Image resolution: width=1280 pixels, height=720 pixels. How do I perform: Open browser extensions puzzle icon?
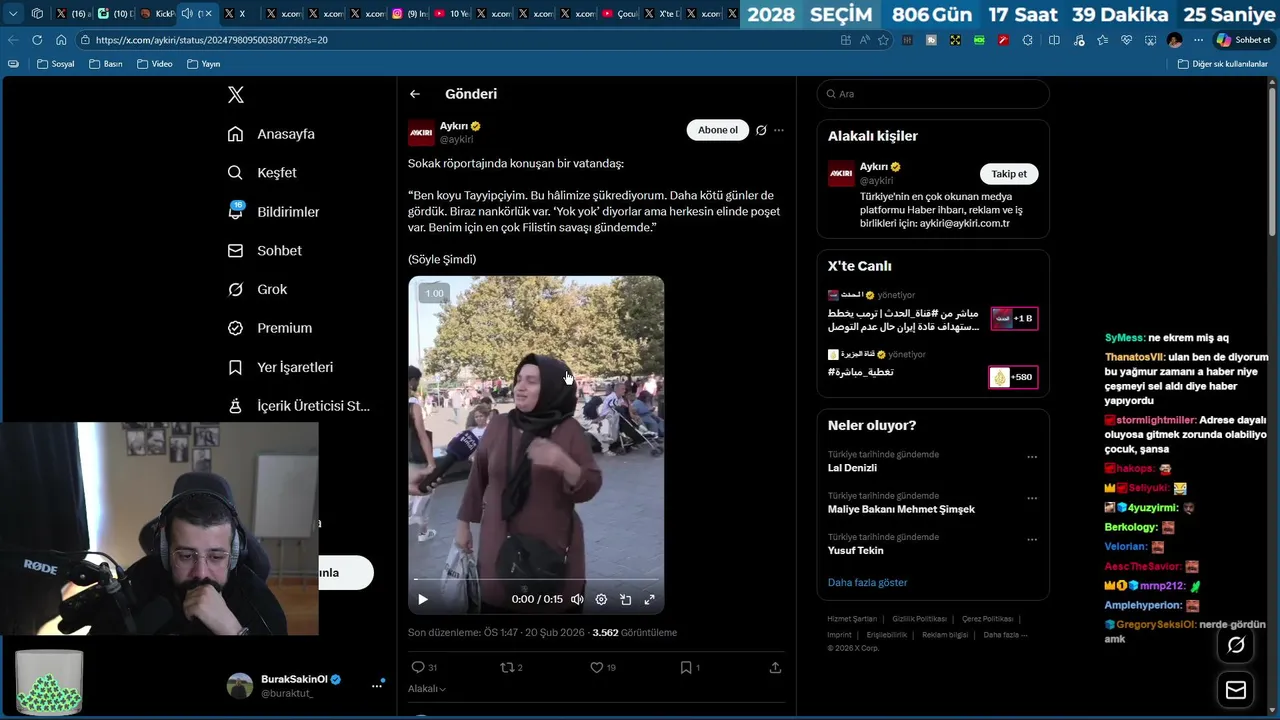(x=1028, y=40)
